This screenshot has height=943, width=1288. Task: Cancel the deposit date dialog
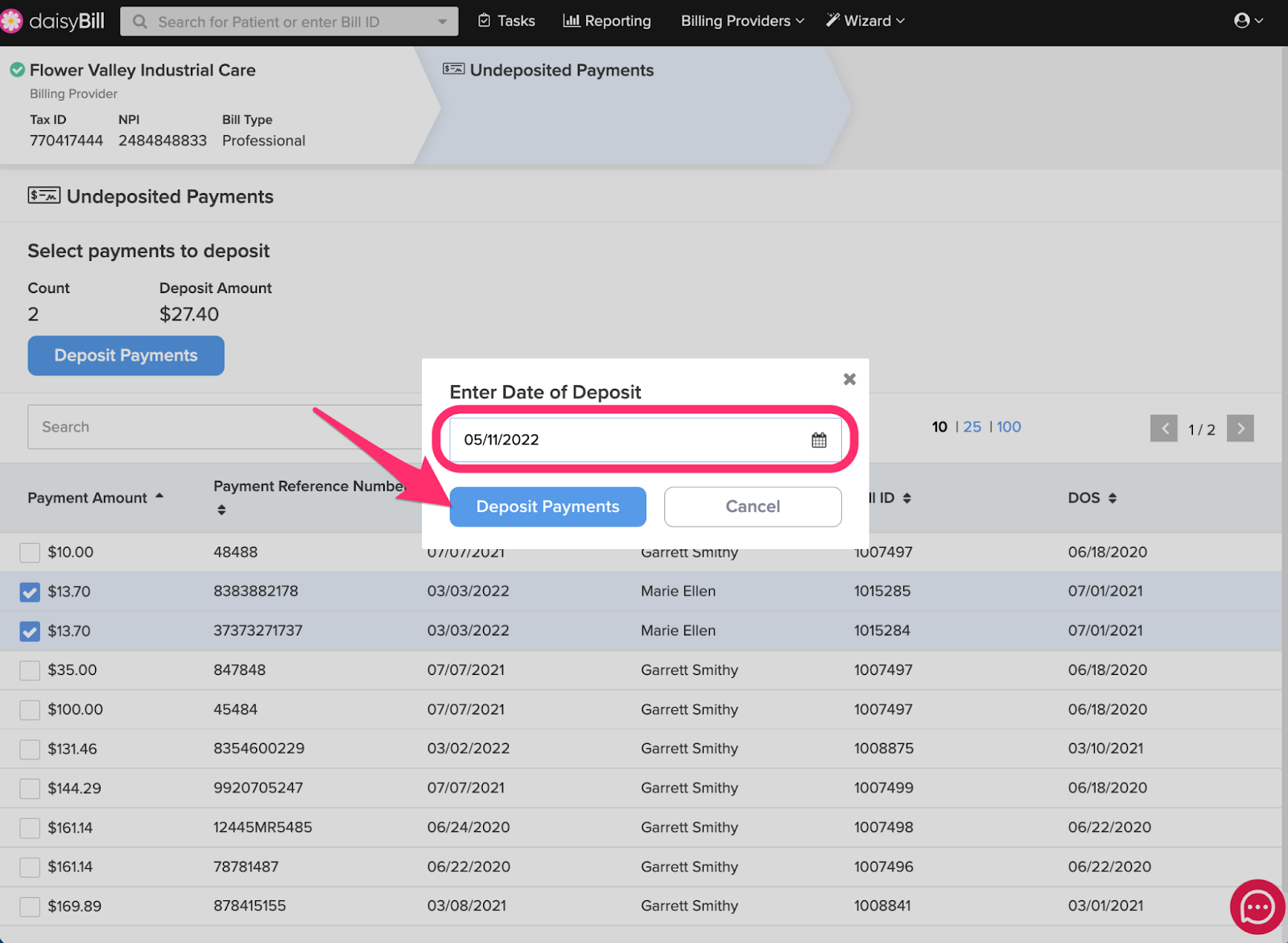pyautogui.click(x=753, y=507)
